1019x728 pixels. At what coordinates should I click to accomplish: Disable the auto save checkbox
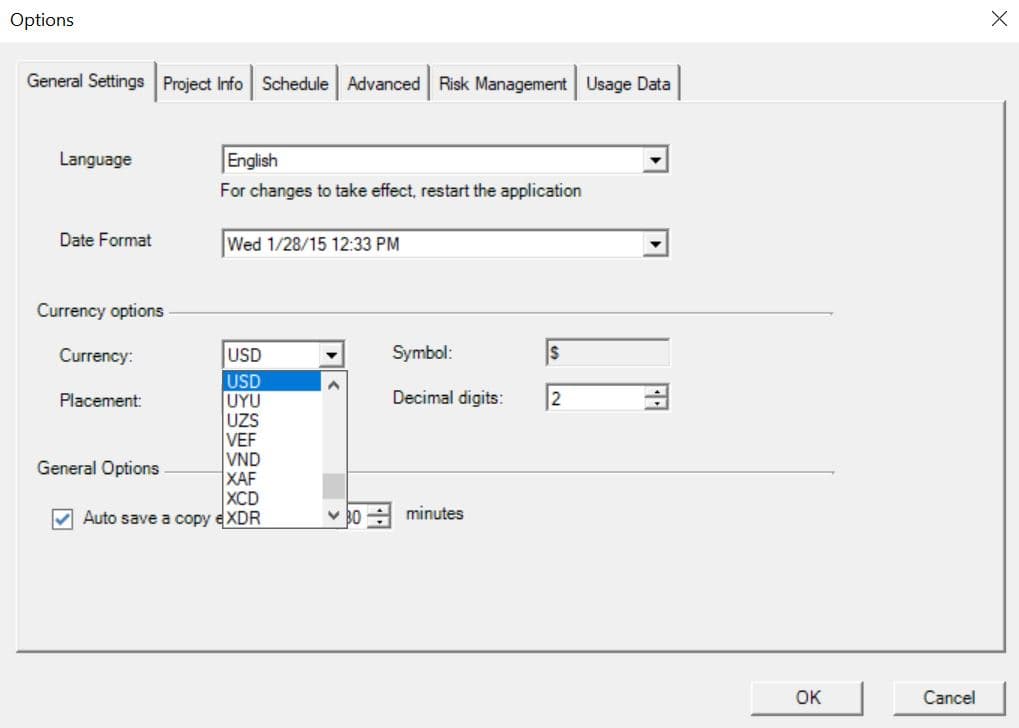pos(61,518)
